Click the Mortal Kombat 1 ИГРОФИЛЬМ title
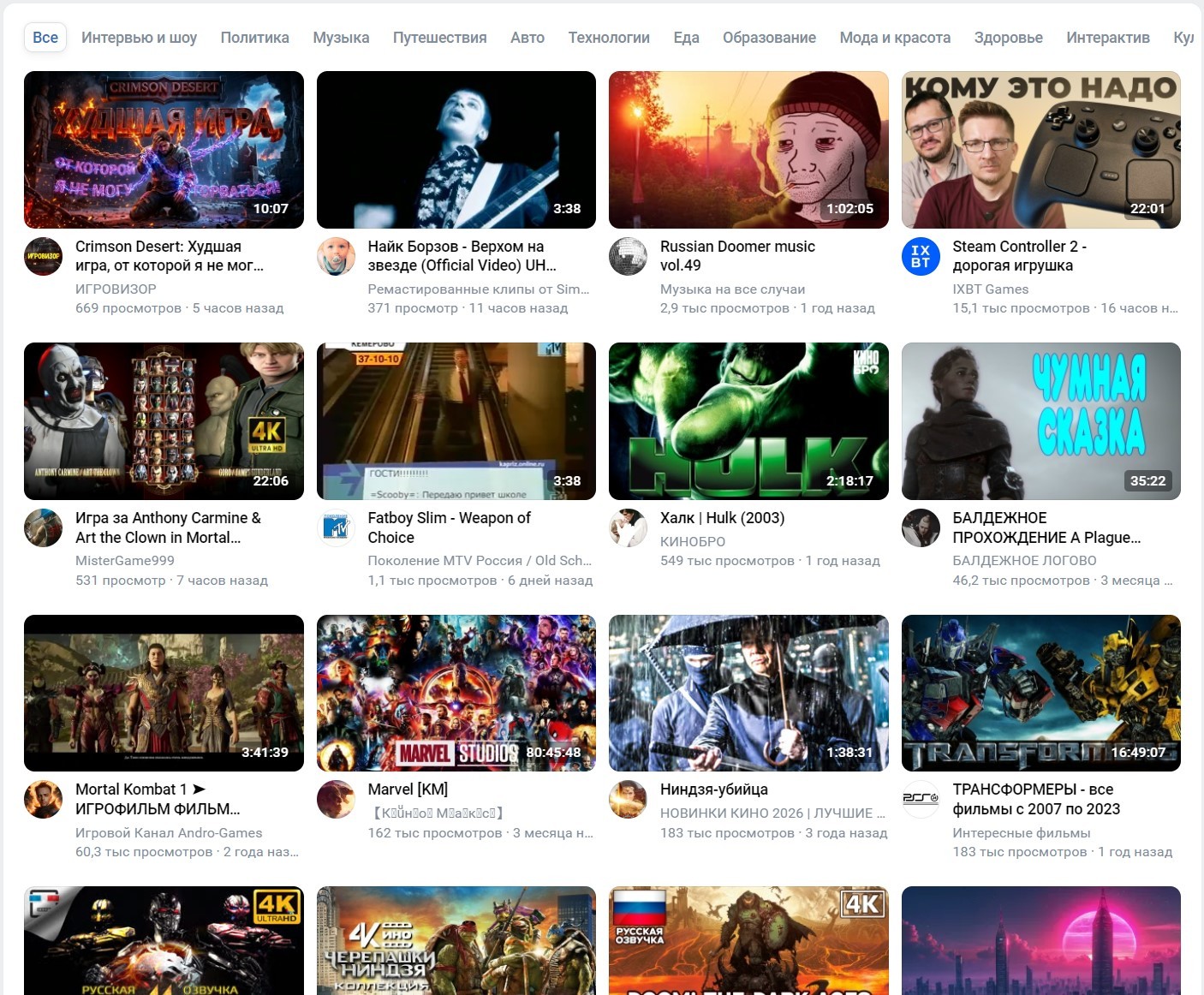 point(158,799)
